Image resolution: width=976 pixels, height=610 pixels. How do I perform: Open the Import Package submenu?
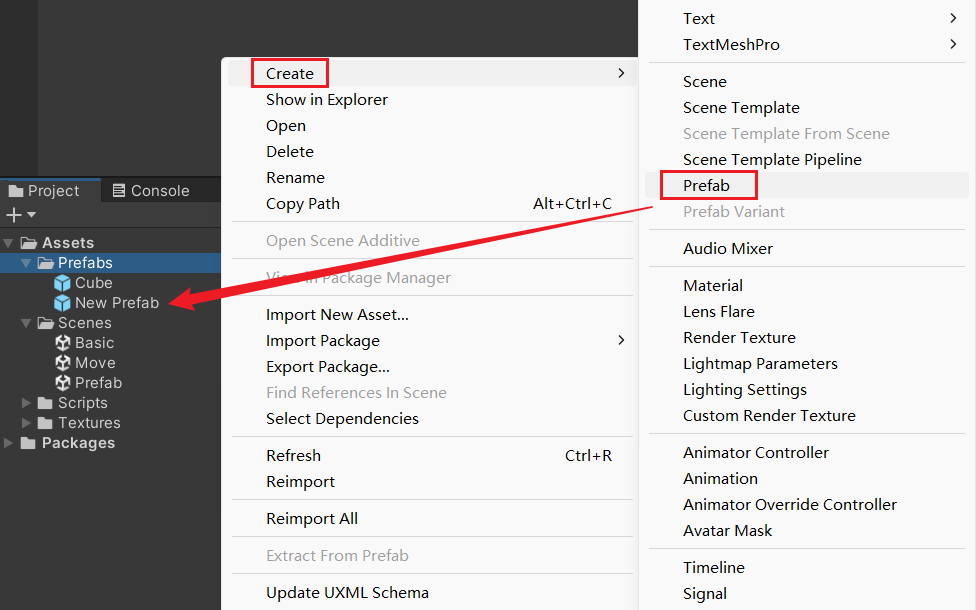point(323,341)
